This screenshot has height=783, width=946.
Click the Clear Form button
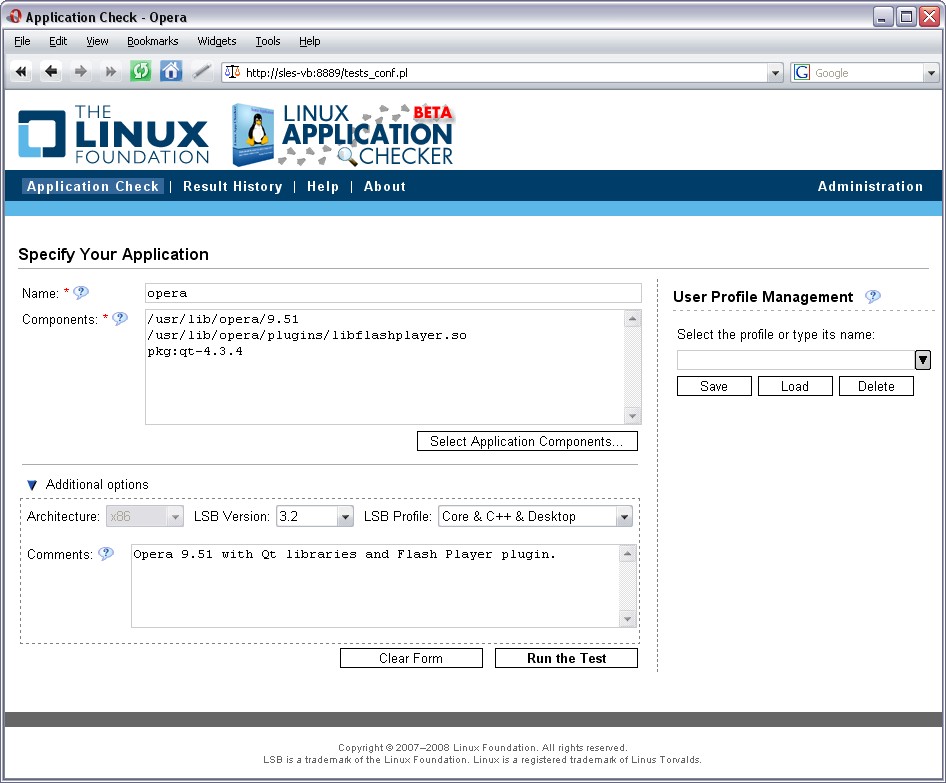[x=411, y=658]
